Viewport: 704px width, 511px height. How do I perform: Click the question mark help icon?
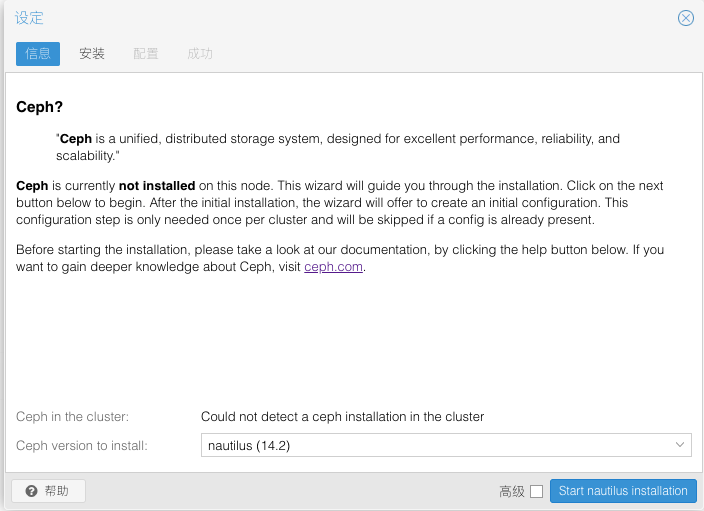pyautogui.click(x=31, y=491)
